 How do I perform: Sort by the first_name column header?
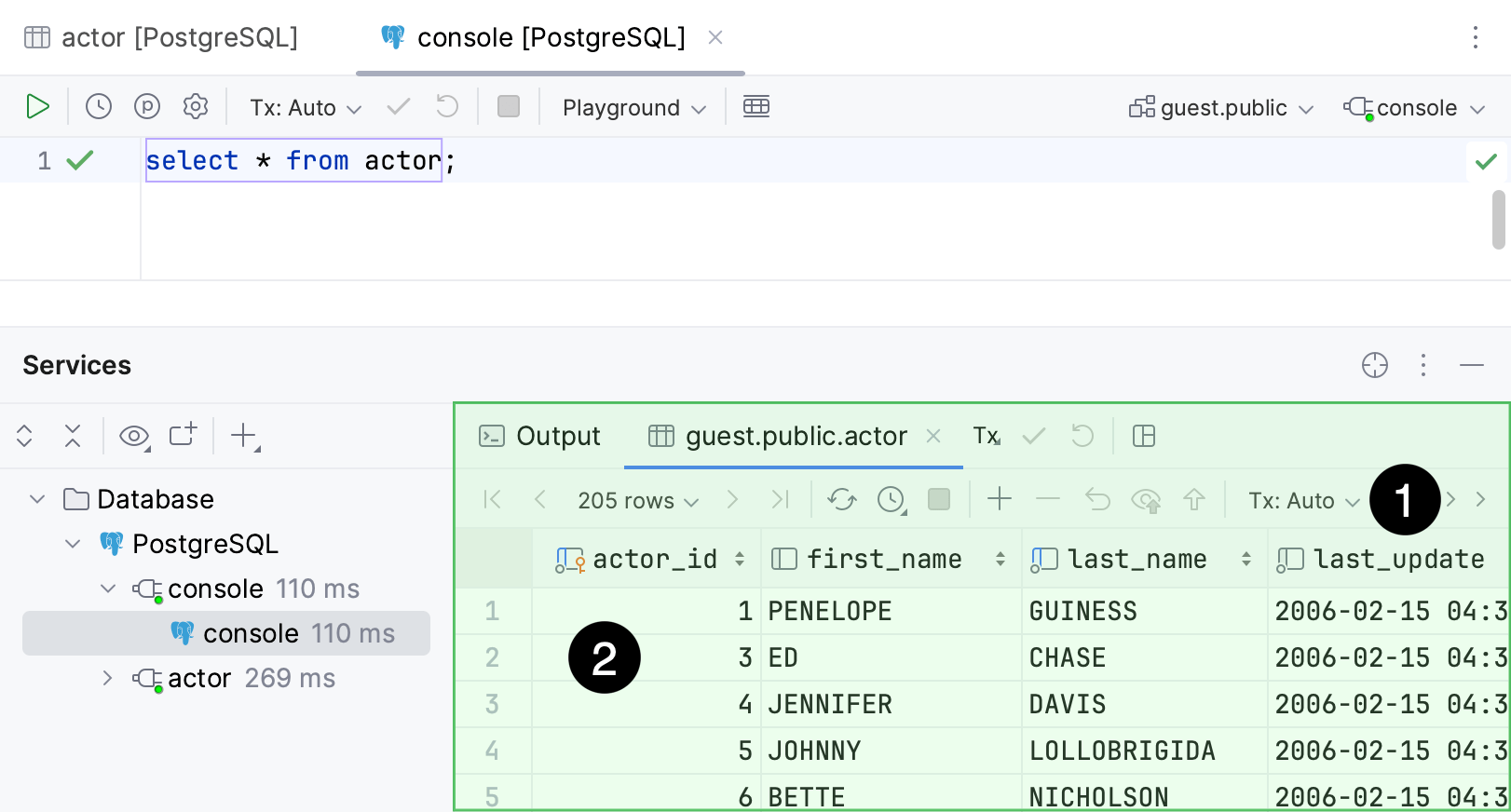(883, 559)
